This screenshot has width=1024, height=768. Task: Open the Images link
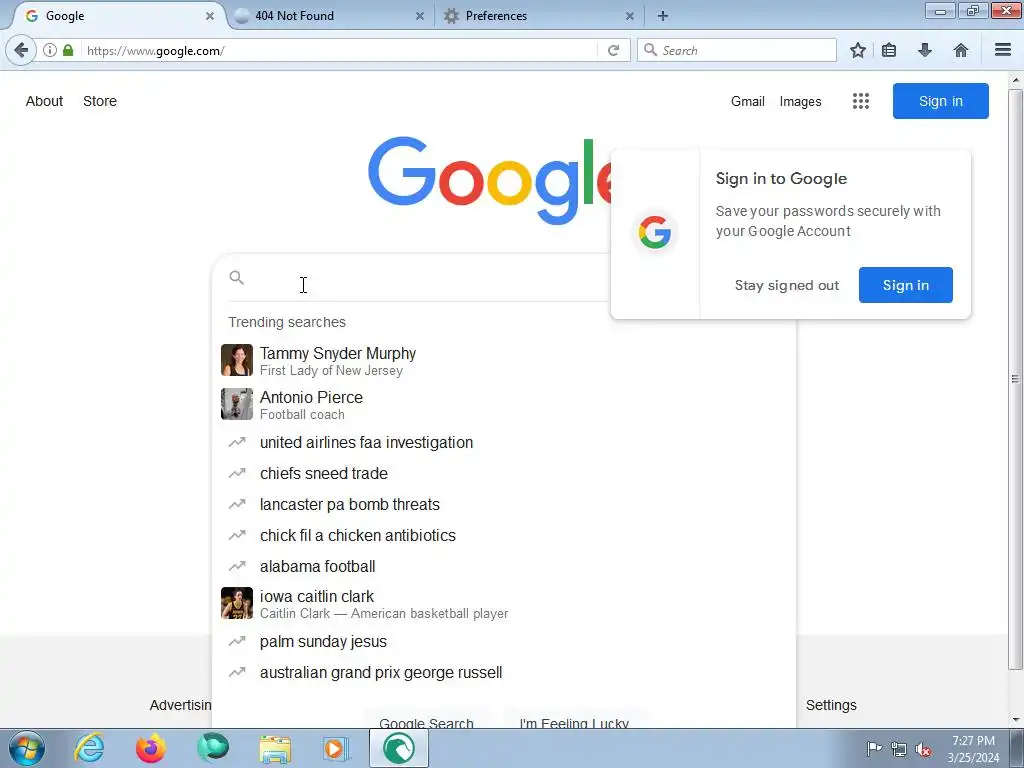[x=801, y=101]
